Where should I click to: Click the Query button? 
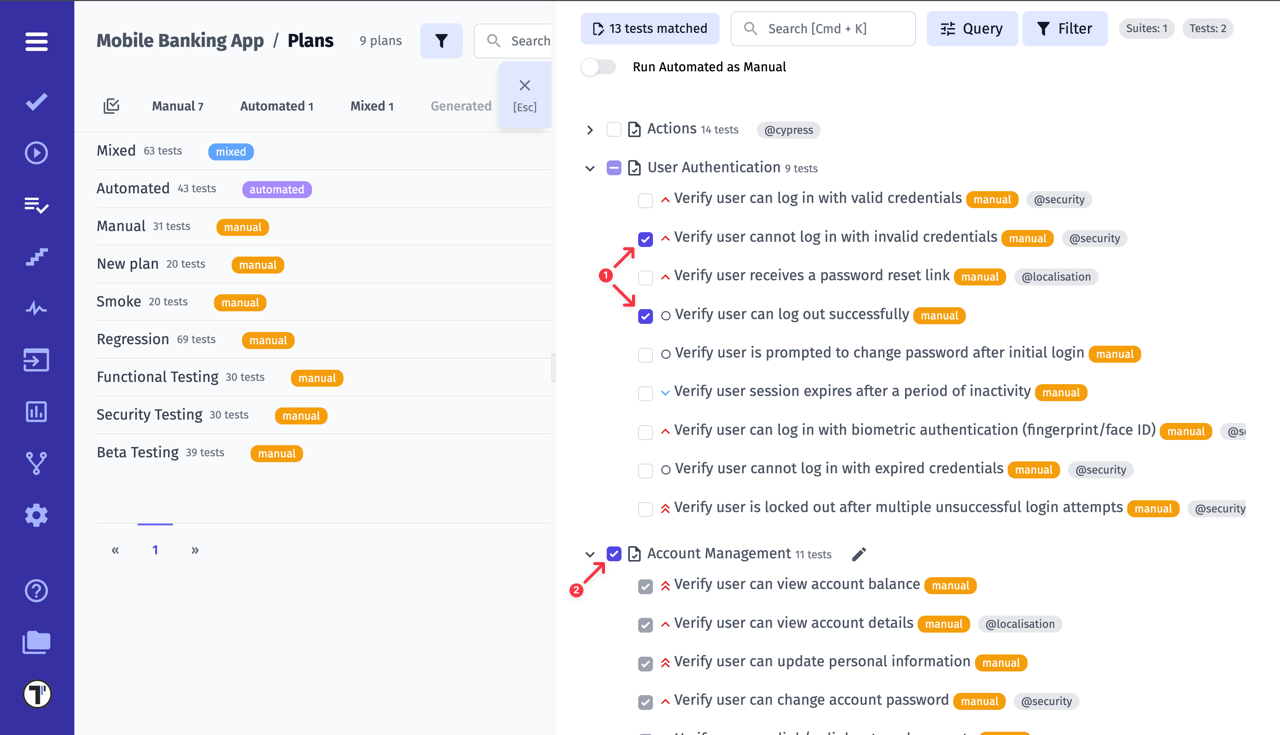(x=971, y=28)
